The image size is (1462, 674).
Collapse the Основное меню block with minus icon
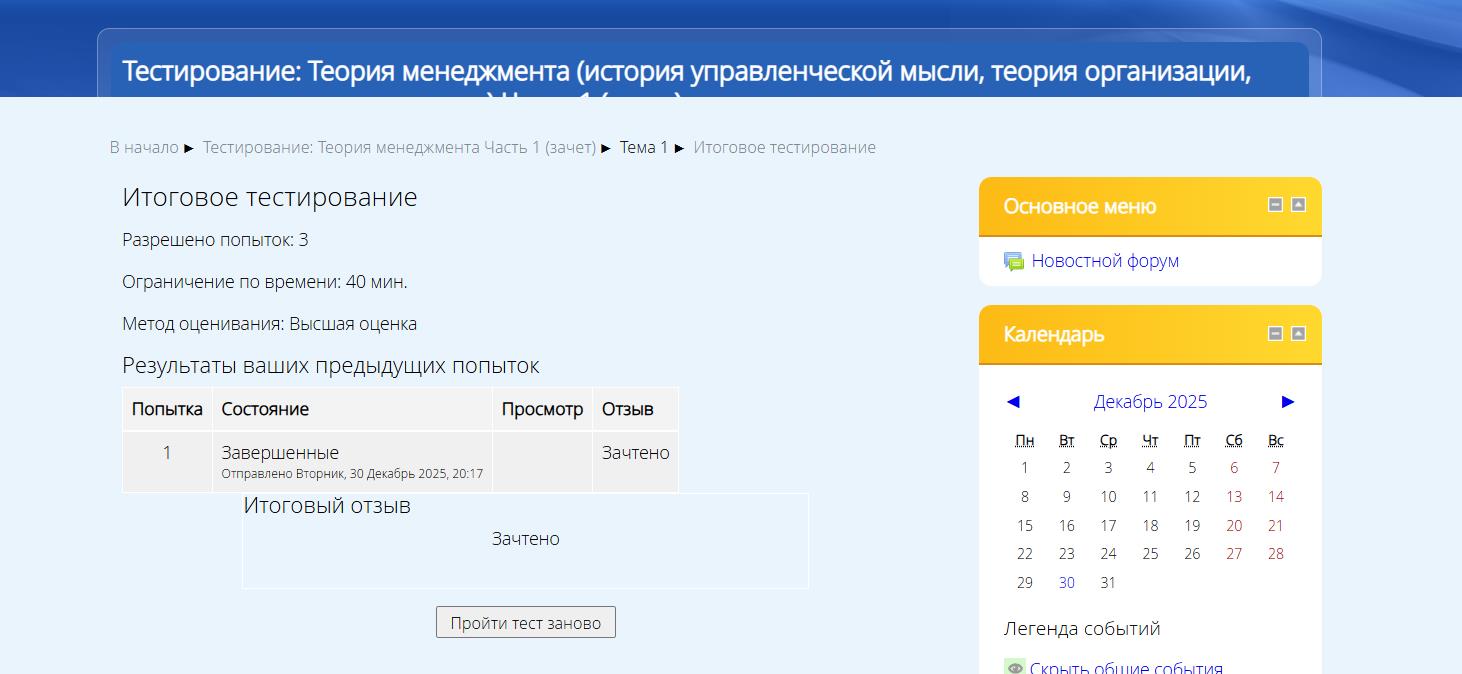click(1275, 205)
